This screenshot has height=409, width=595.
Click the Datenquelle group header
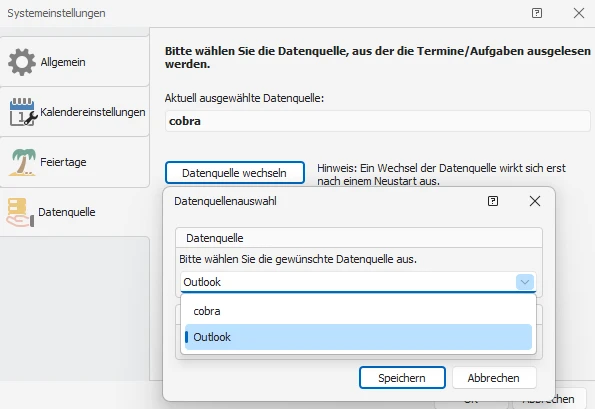coord(359,238)
